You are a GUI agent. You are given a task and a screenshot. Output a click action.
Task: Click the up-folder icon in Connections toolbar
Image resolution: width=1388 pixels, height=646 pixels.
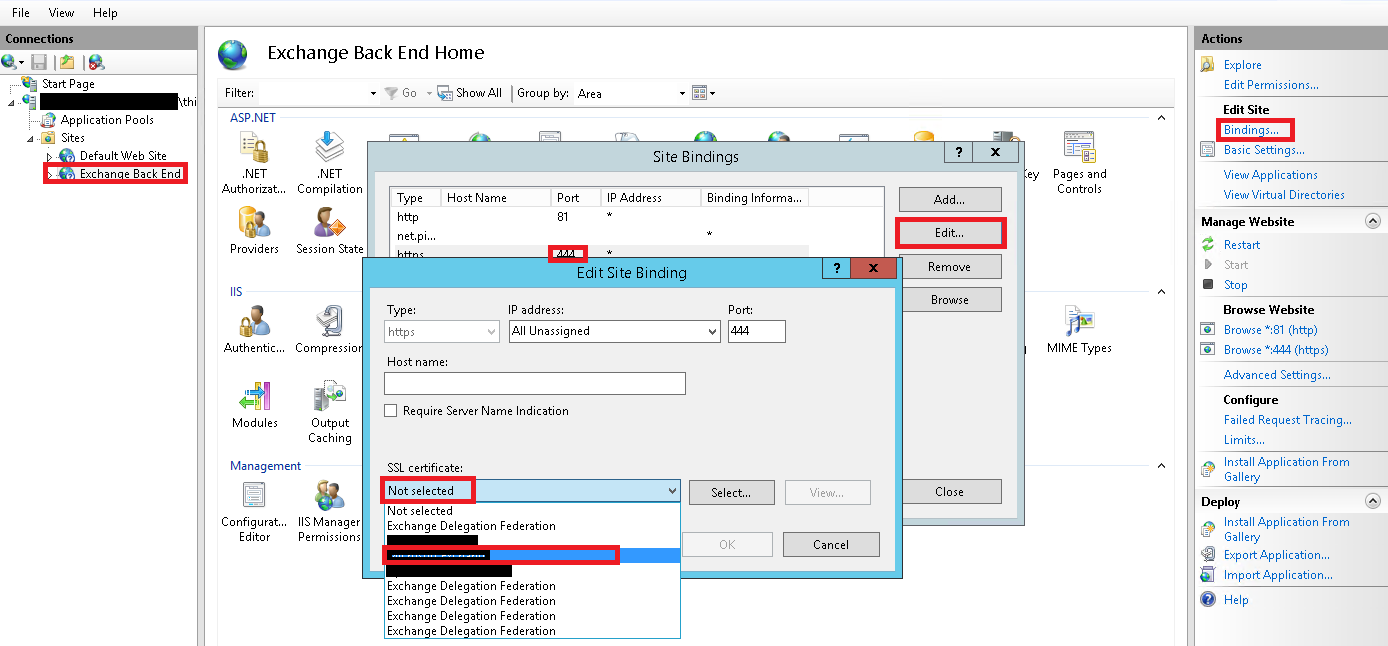[x=66, y=62]
